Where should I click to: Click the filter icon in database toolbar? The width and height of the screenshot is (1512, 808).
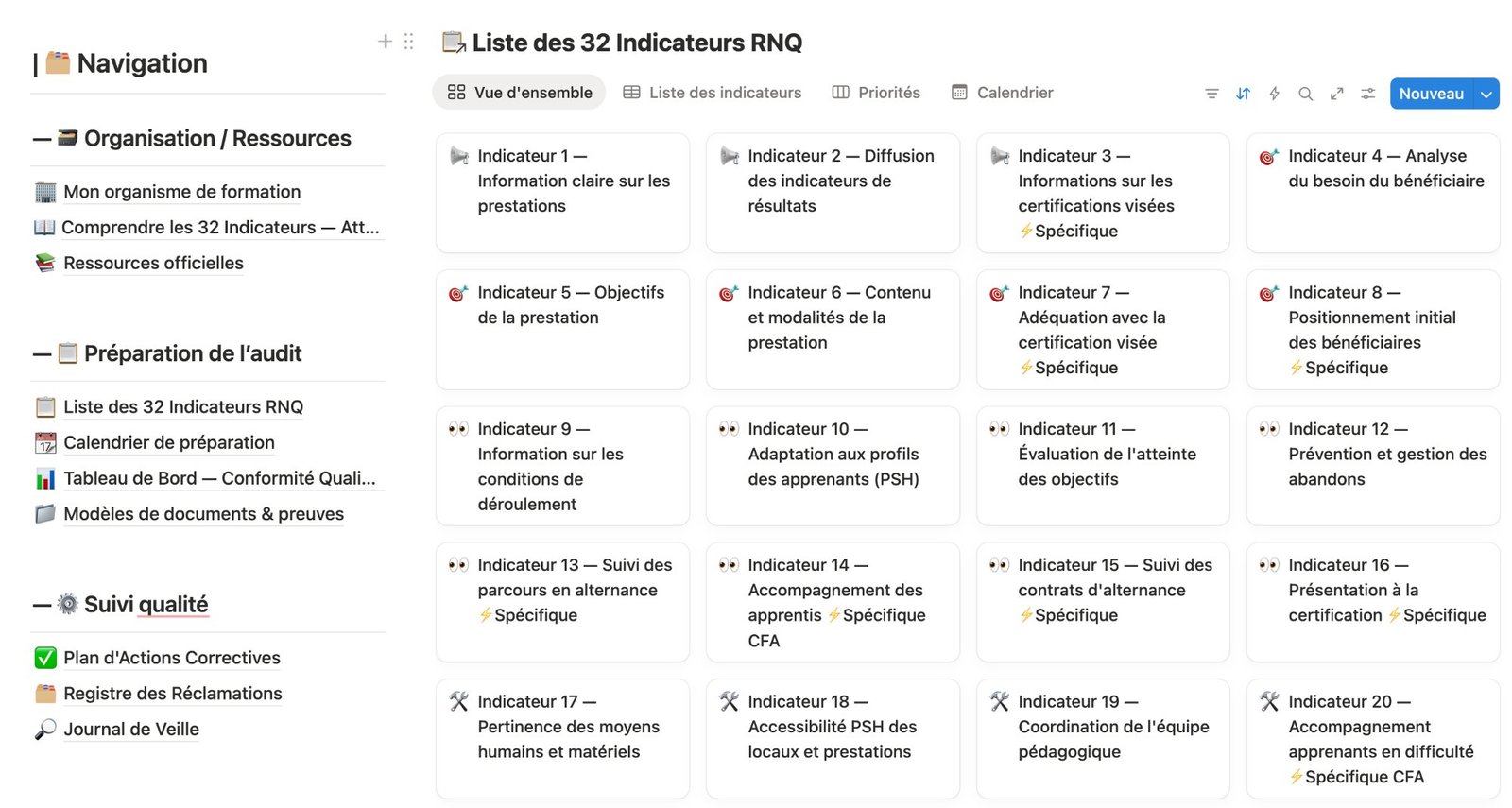[1211, 94]
